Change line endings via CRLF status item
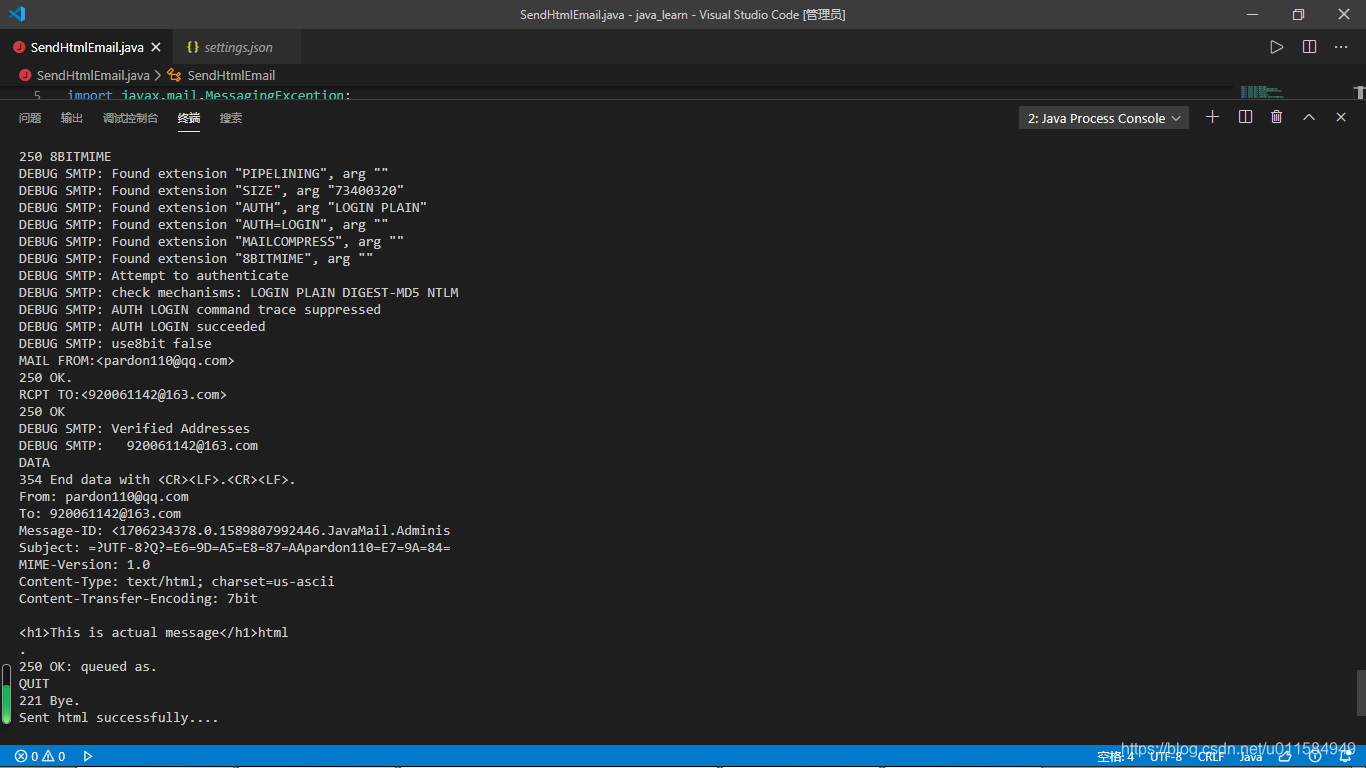 (x=1211, y=756)
